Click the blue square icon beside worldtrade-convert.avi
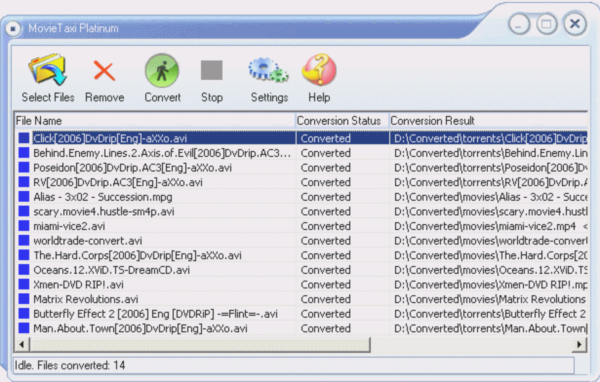The image size is (600, 382). [x=24, y=240]
